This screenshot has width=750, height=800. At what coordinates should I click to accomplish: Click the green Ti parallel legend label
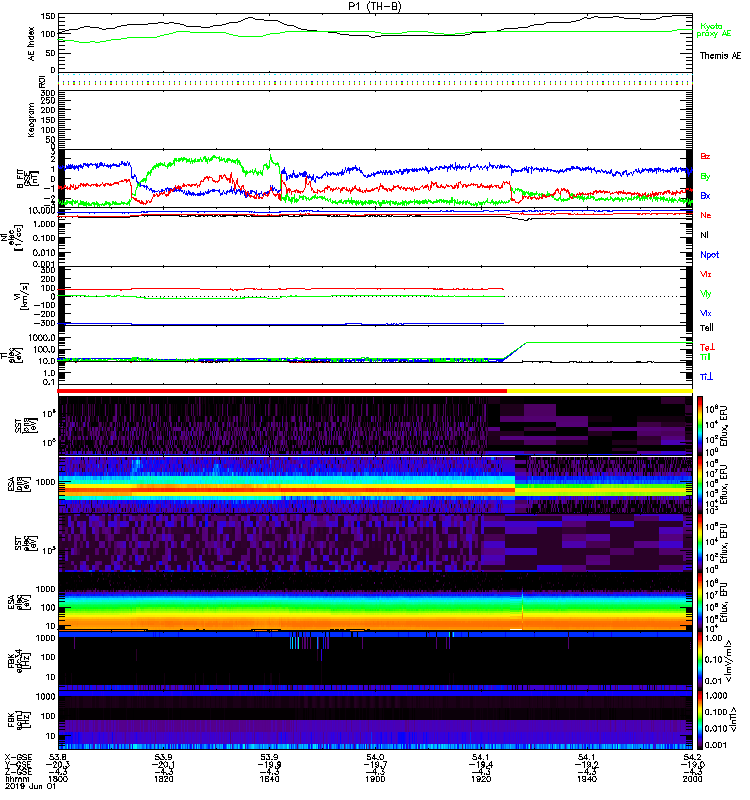[705, 357]
